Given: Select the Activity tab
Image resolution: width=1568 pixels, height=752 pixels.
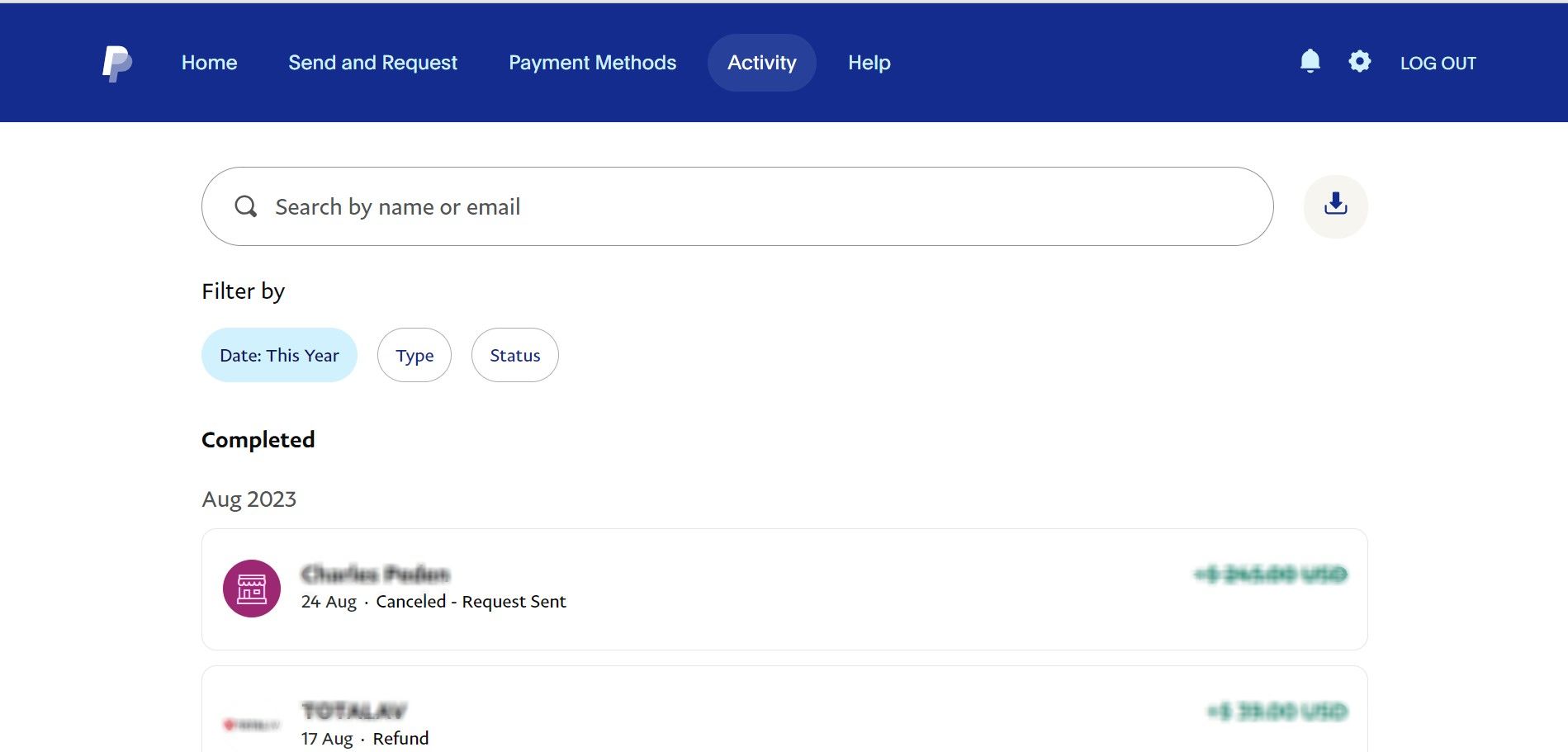Looking at the screenshot, I should tap(761, 62).
